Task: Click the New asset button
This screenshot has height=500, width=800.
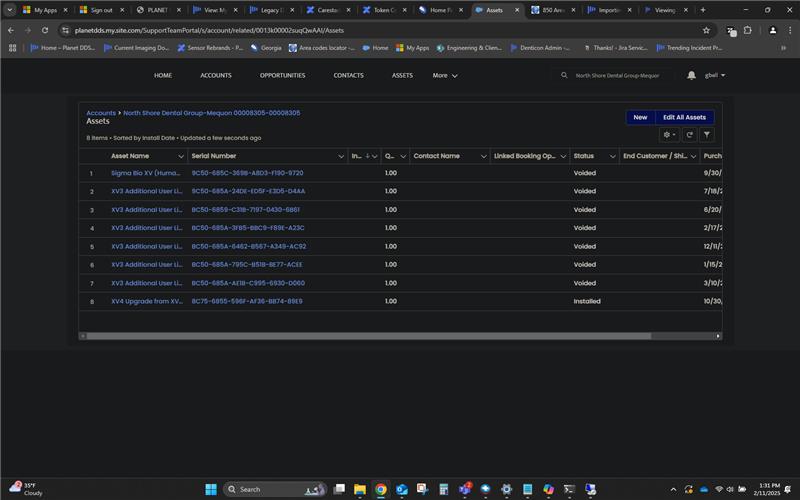Action: pyautogui.click(x=640, y=117)
